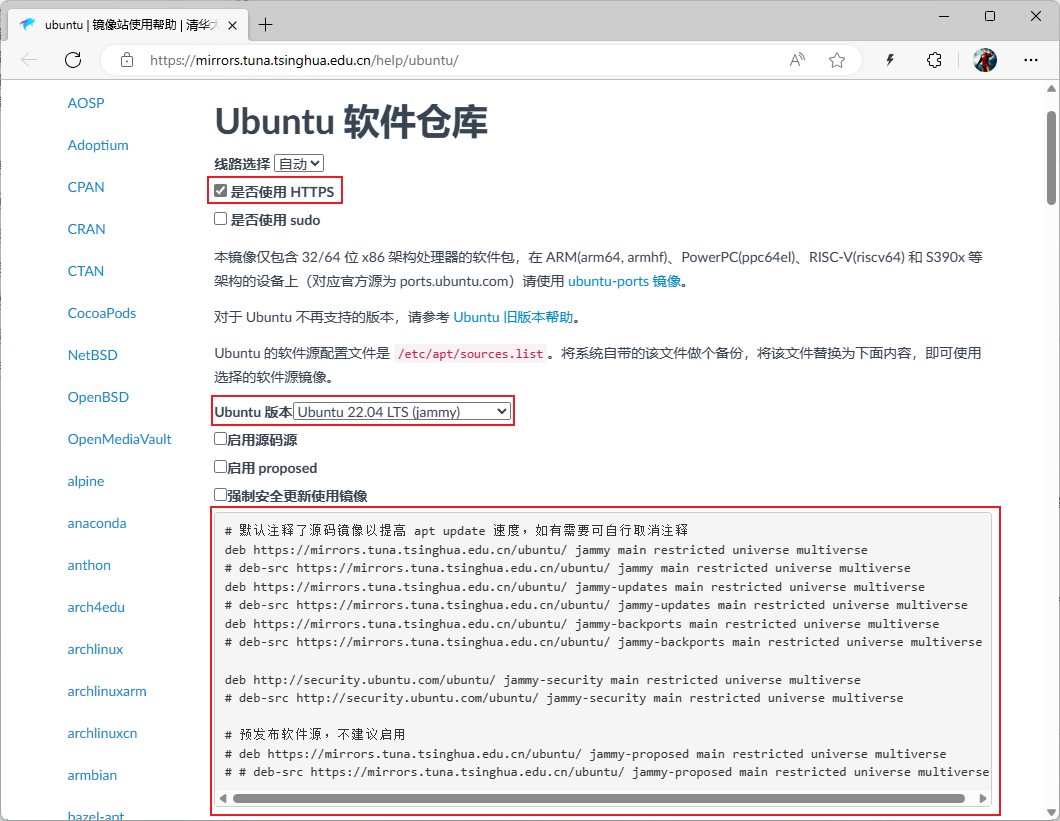This screenshot has width=1060, height=821.
Task: Click the code block horizontal scrollbar
Action: 598,799
